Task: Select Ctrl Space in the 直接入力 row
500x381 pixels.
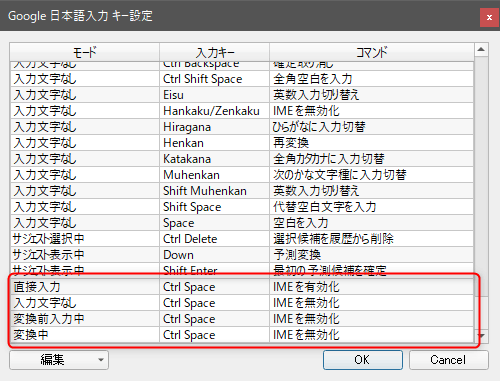Action: [214, 287]
